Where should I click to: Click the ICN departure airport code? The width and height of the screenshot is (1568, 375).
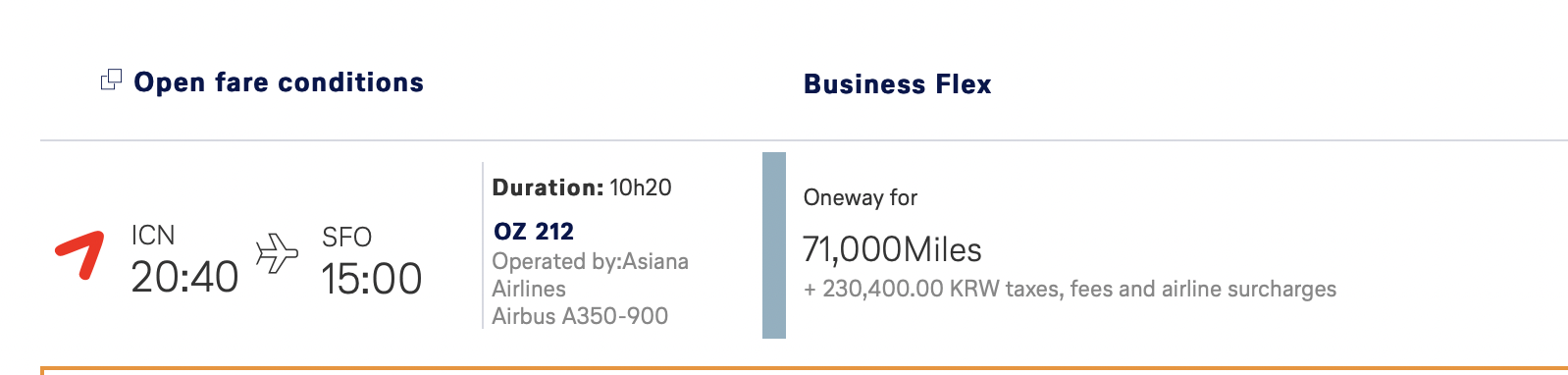(153, 236)
